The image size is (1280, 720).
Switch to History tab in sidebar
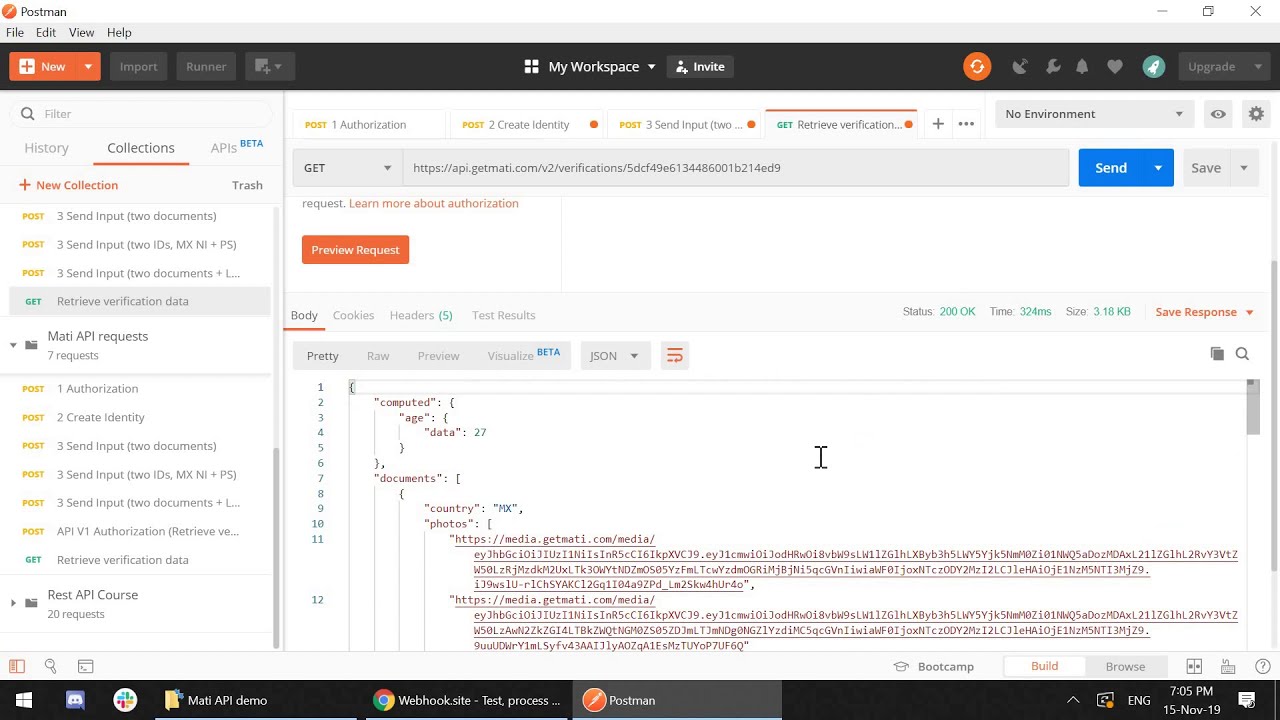46,148
